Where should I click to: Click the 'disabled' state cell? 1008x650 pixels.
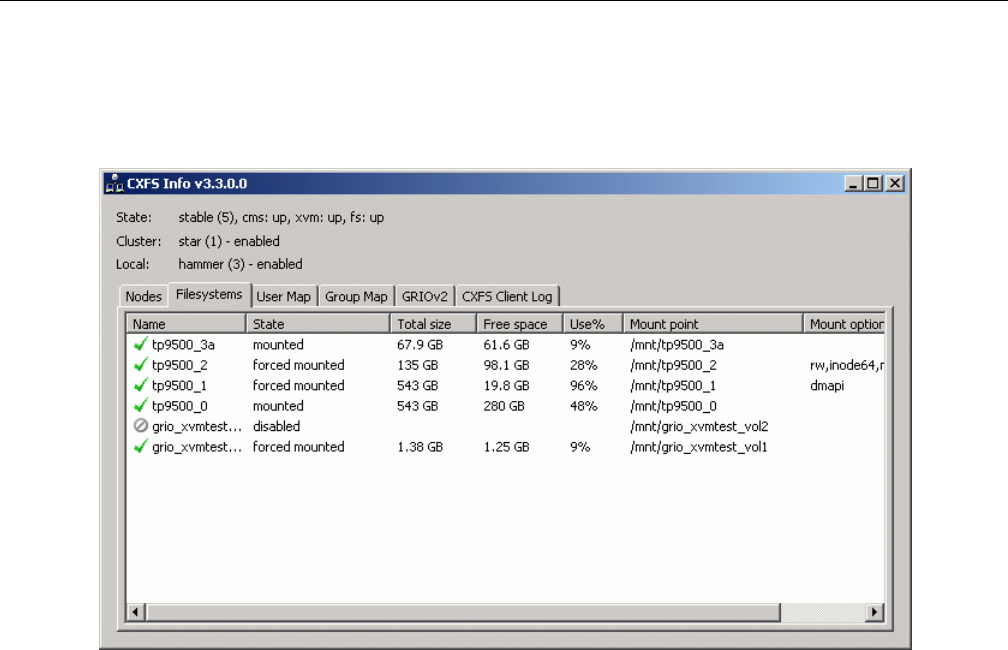click(x=276, y=426)
